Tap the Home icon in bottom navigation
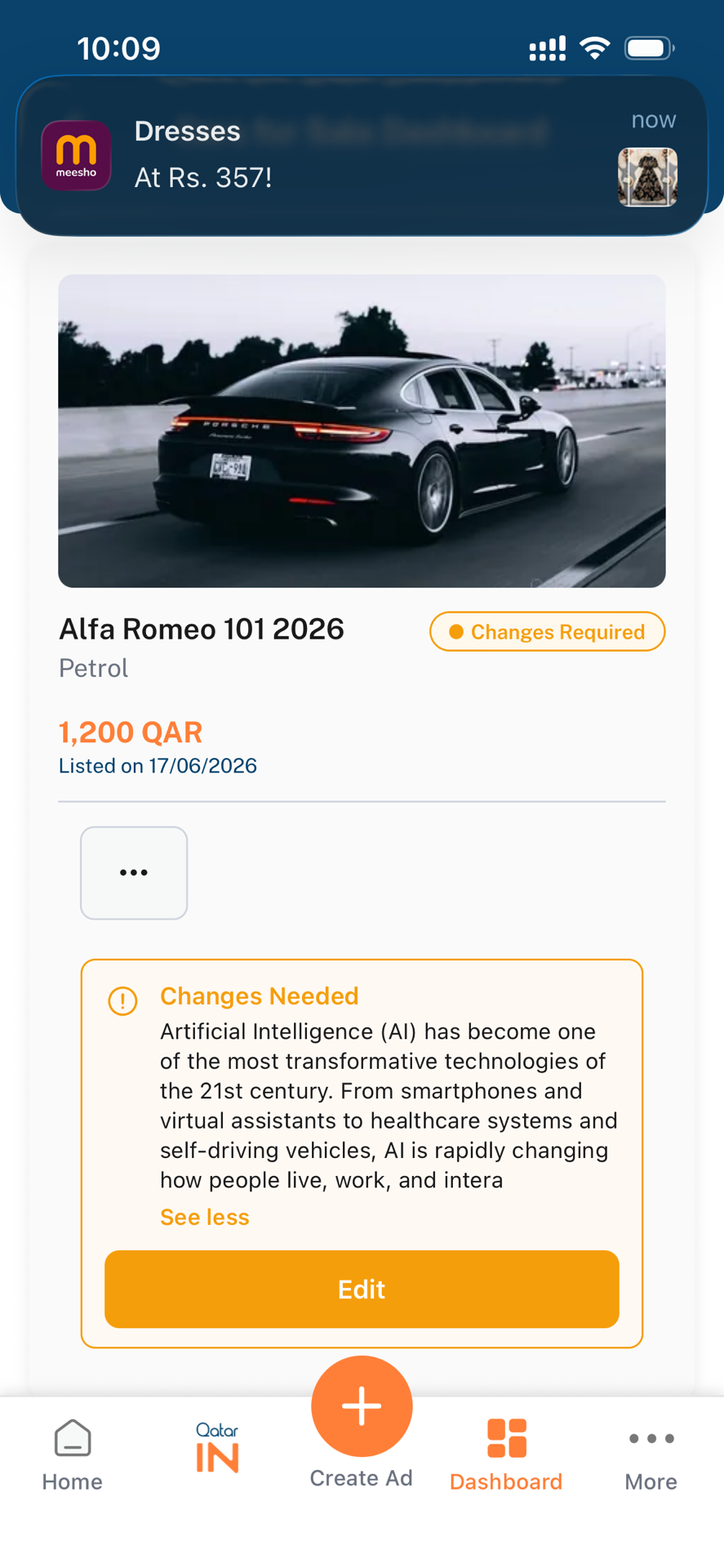 click(73, 1438)
